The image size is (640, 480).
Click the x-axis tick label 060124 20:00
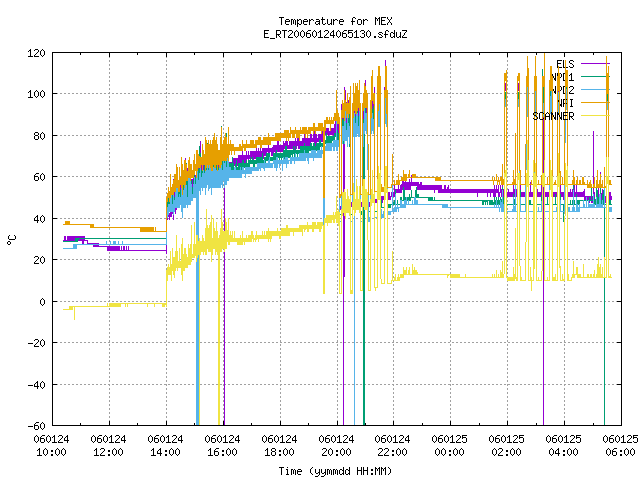pyautogui.click(x=336, y=446)
